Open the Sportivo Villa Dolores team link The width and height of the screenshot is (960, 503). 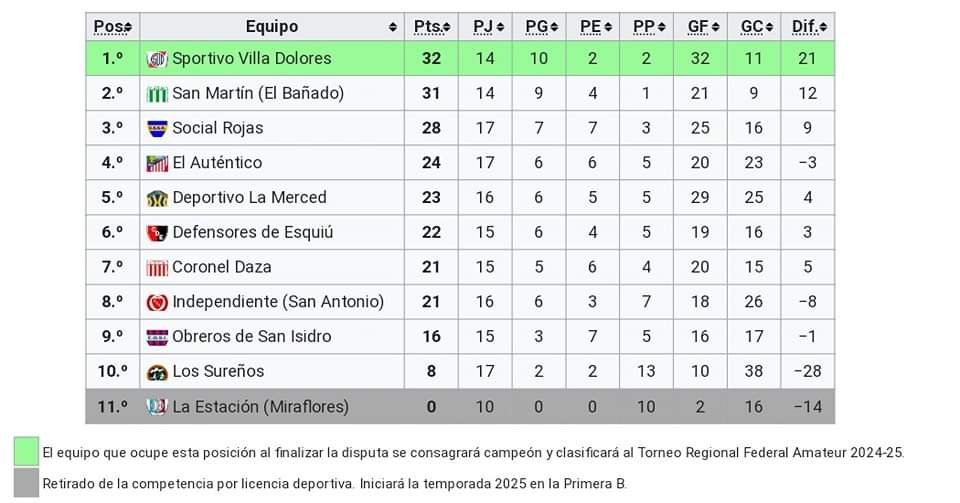click(252, 59)
